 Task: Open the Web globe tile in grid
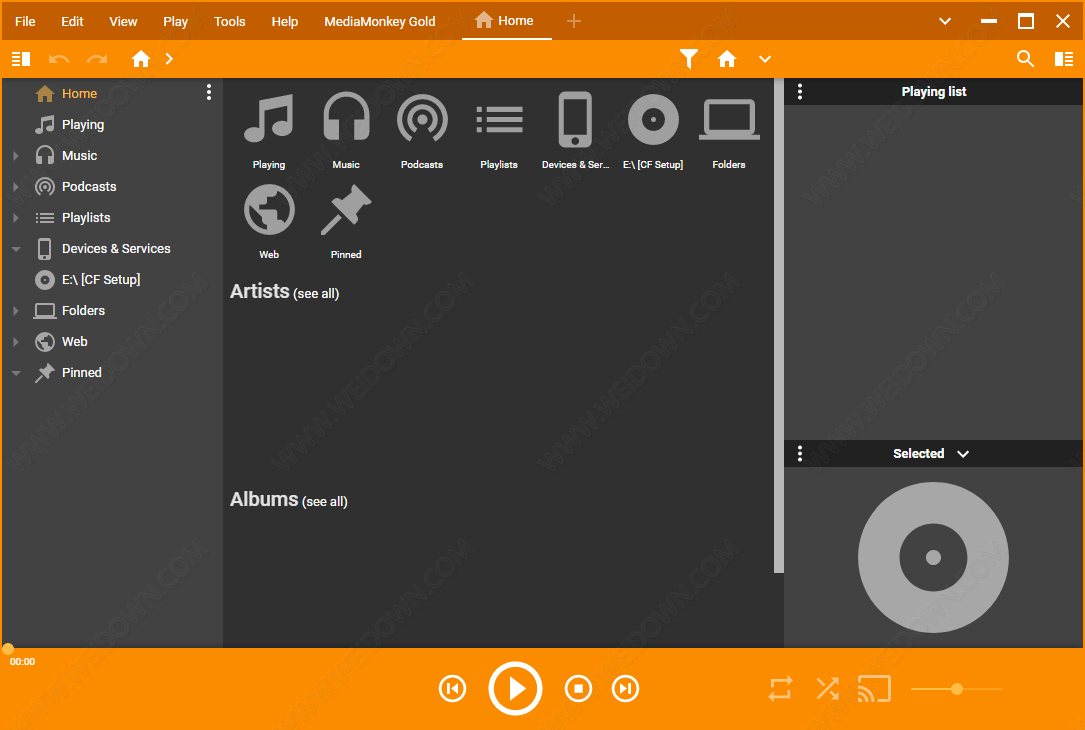[269, 220]
